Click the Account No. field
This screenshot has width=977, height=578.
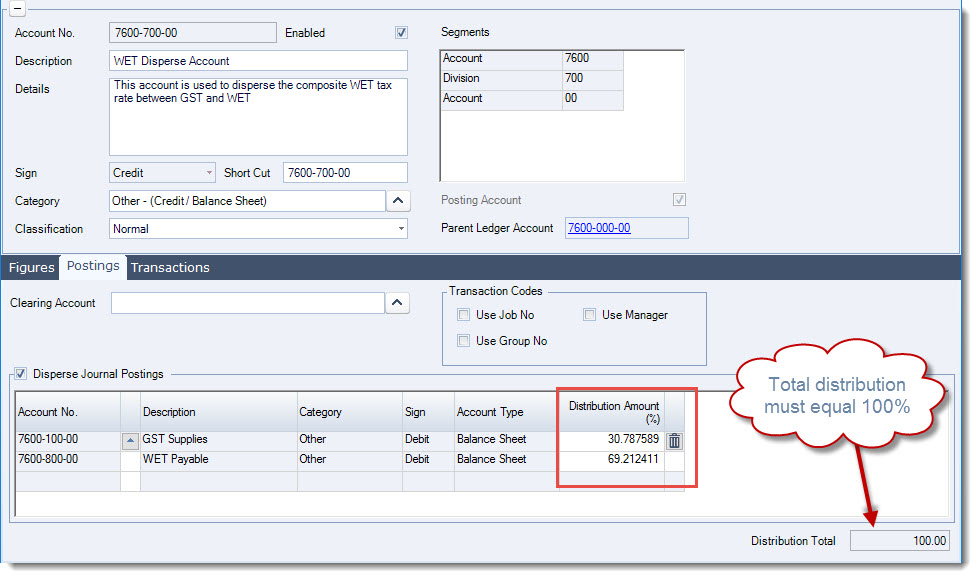193,32
